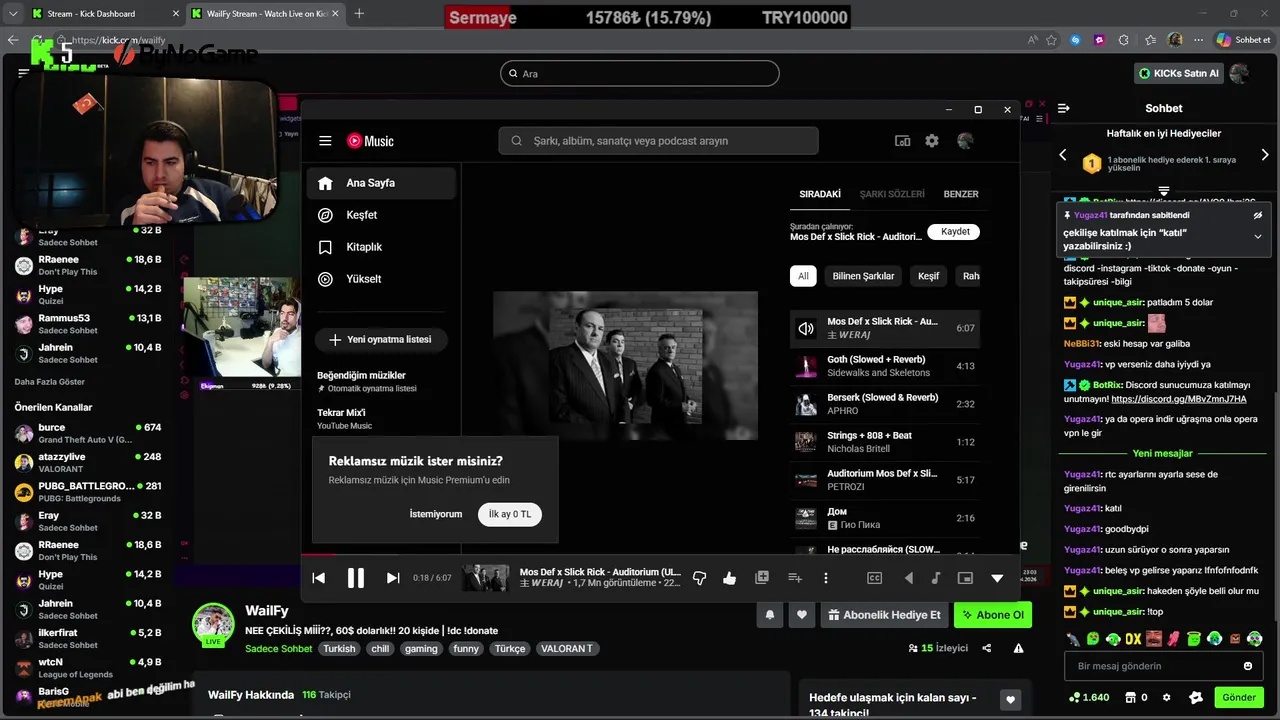Viewport: 1280px width, 720px height.
Task: Open YouTube Music settings gear
Action: pos(932,141)
